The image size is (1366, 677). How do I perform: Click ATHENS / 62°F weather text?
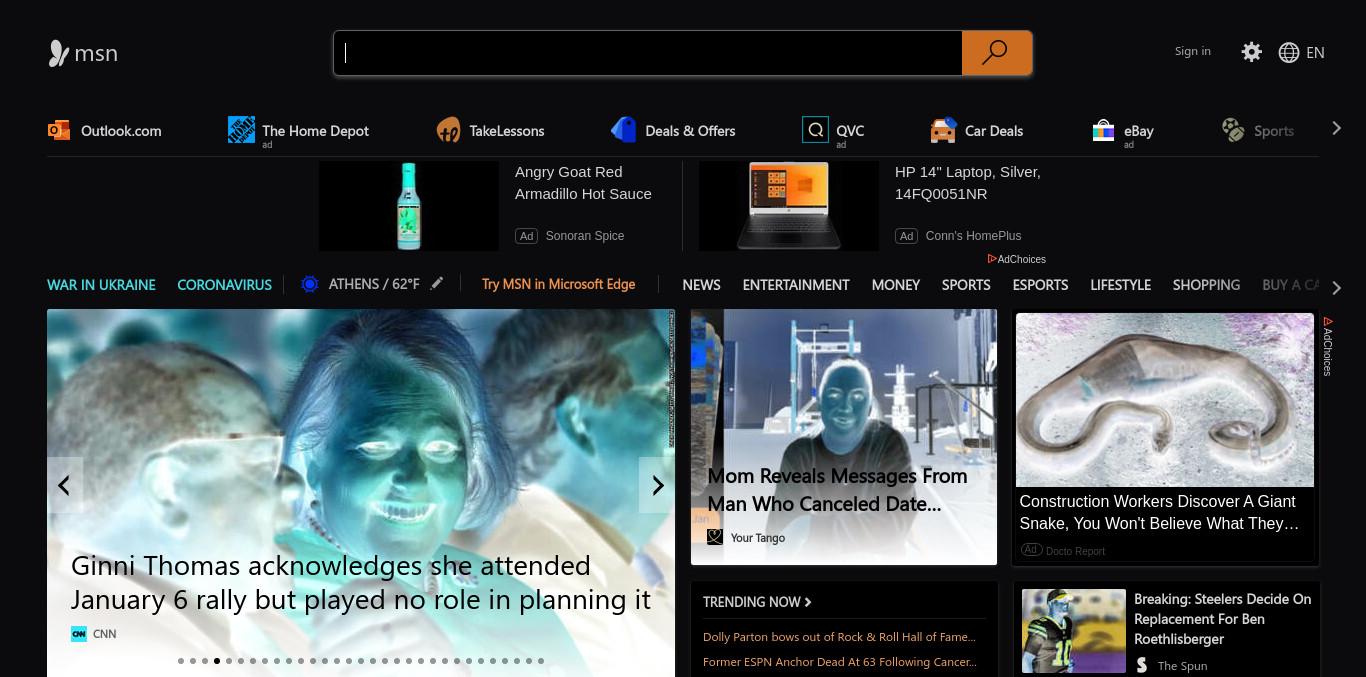click(x=374, y=284)
